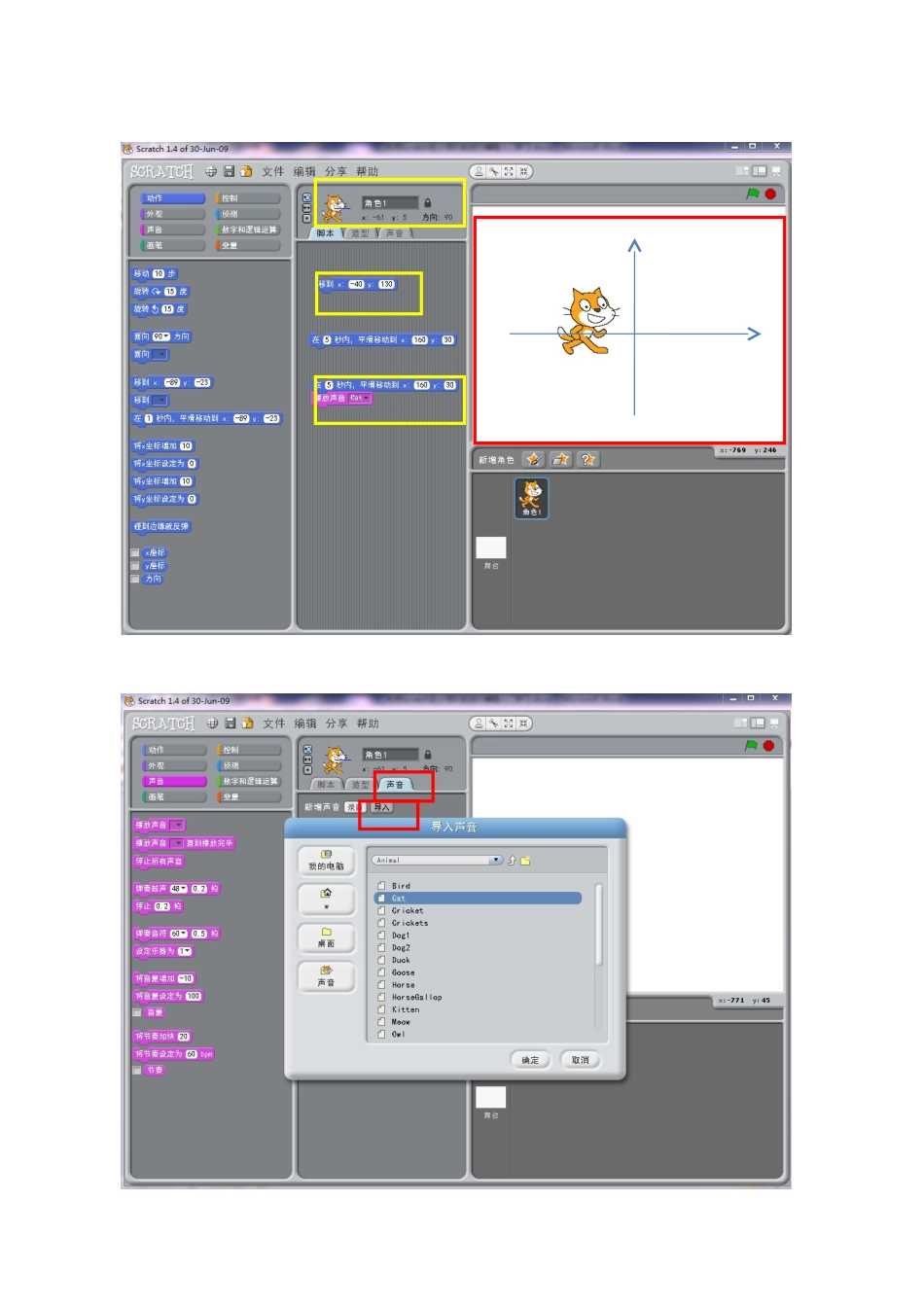
Task: Go up one folder level in the import dialog
Action: [512, 861]
